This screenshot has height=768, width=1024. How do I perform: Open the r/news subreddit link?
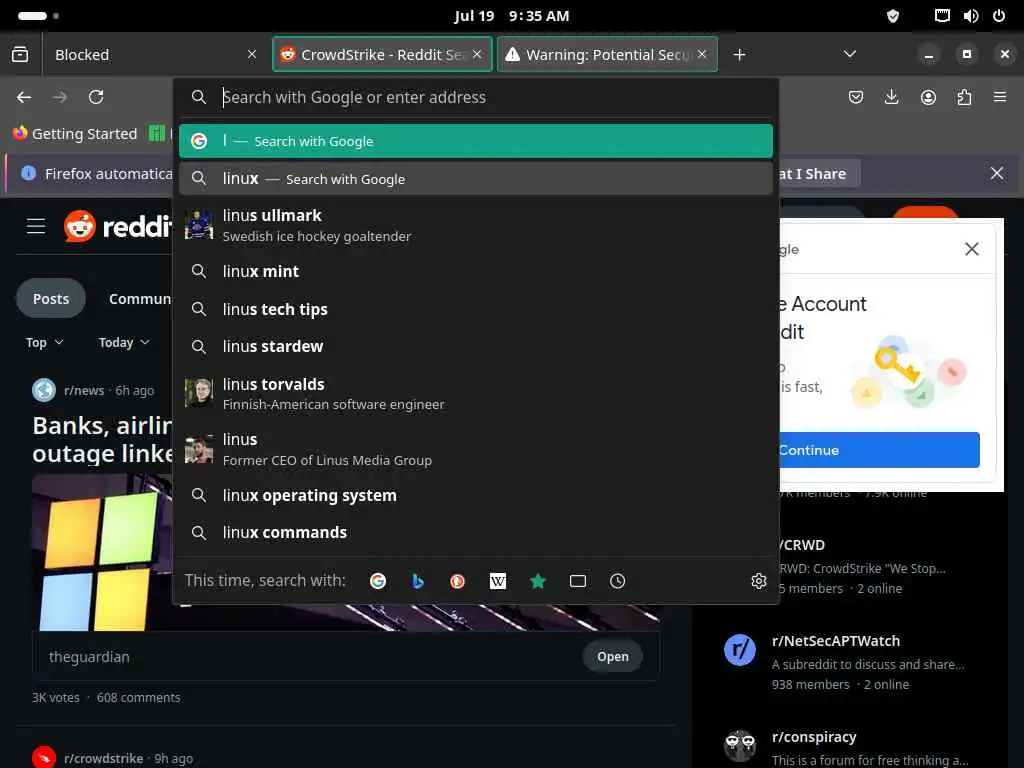tap(84, 391)
